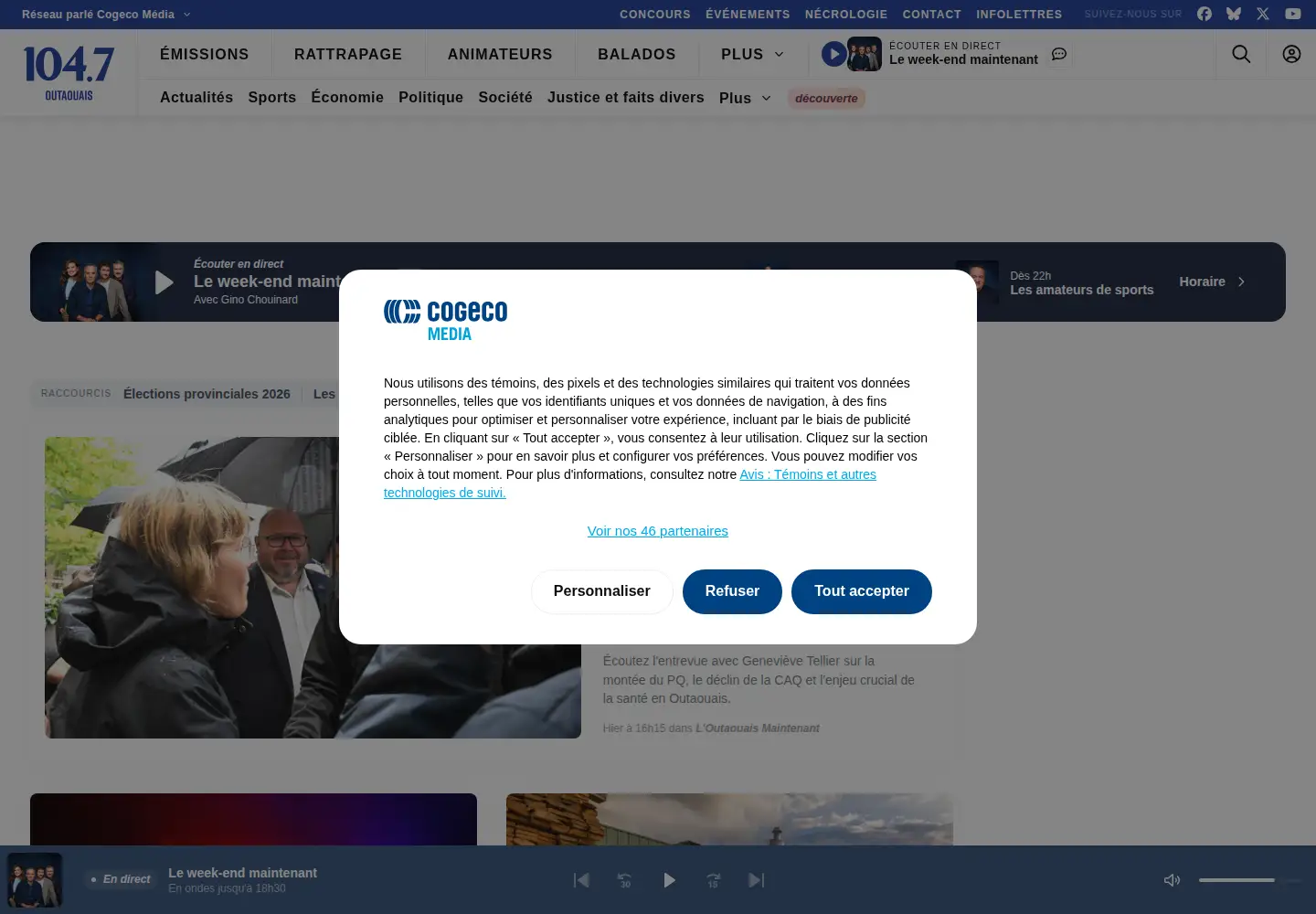Open the RATTRAPAGE menu
The height and width of the screenshot is (914, 1316).
pyautogui.click(x=348, y=55)
